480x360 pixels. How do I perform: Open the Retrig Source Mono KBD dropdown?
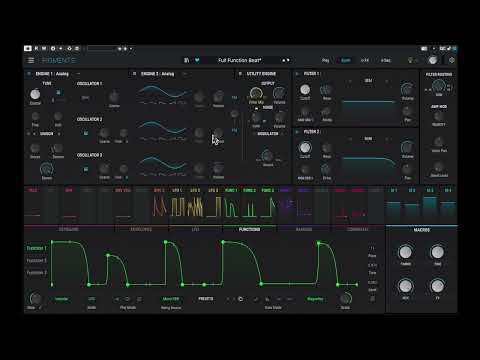pos(171,299)
